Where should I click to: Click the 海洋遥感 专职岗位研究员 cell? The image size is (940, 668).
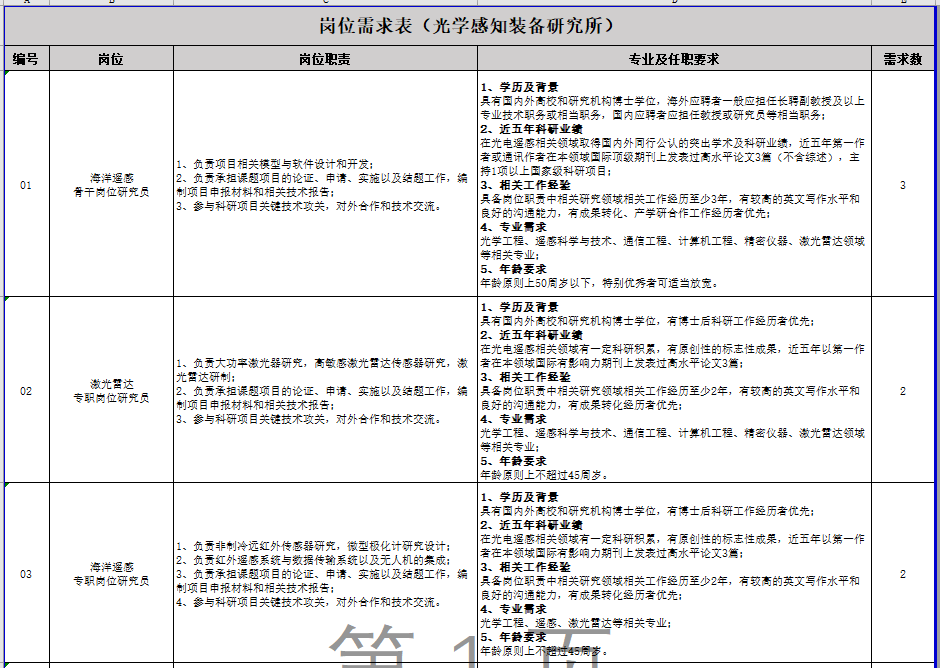112,573
